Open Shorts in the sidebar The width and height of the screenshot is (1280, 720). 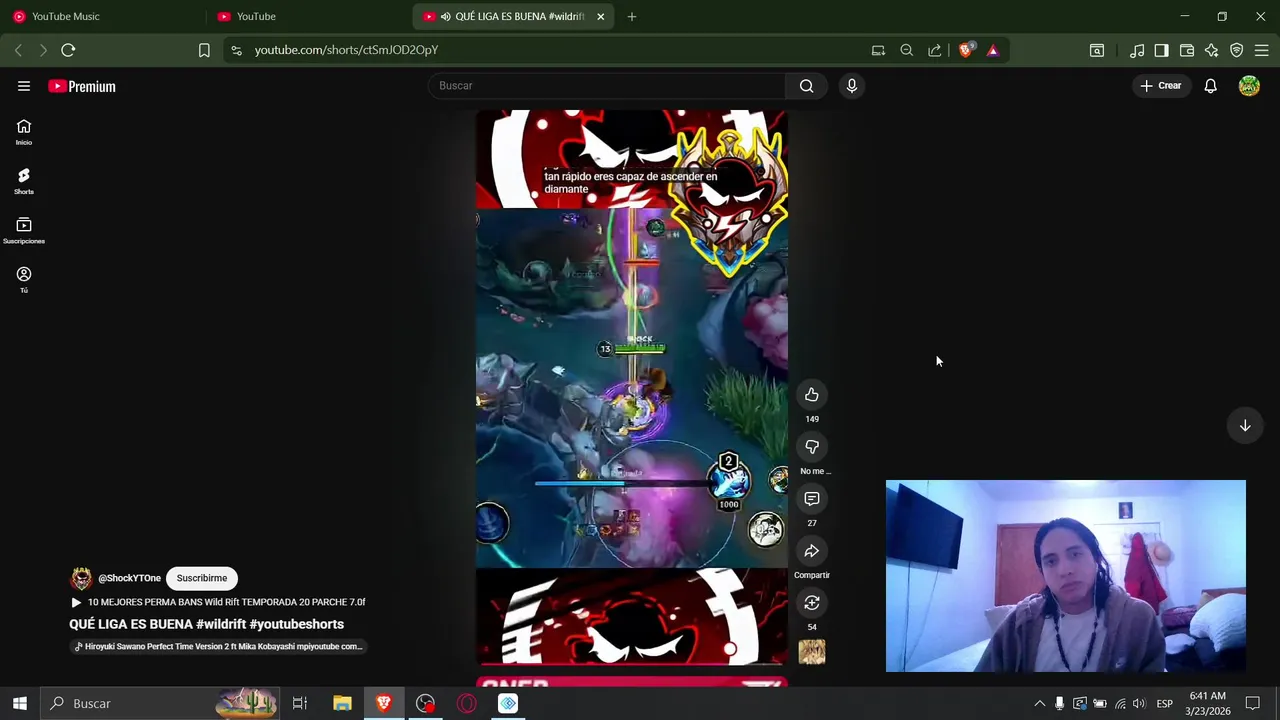coord(24,181)
